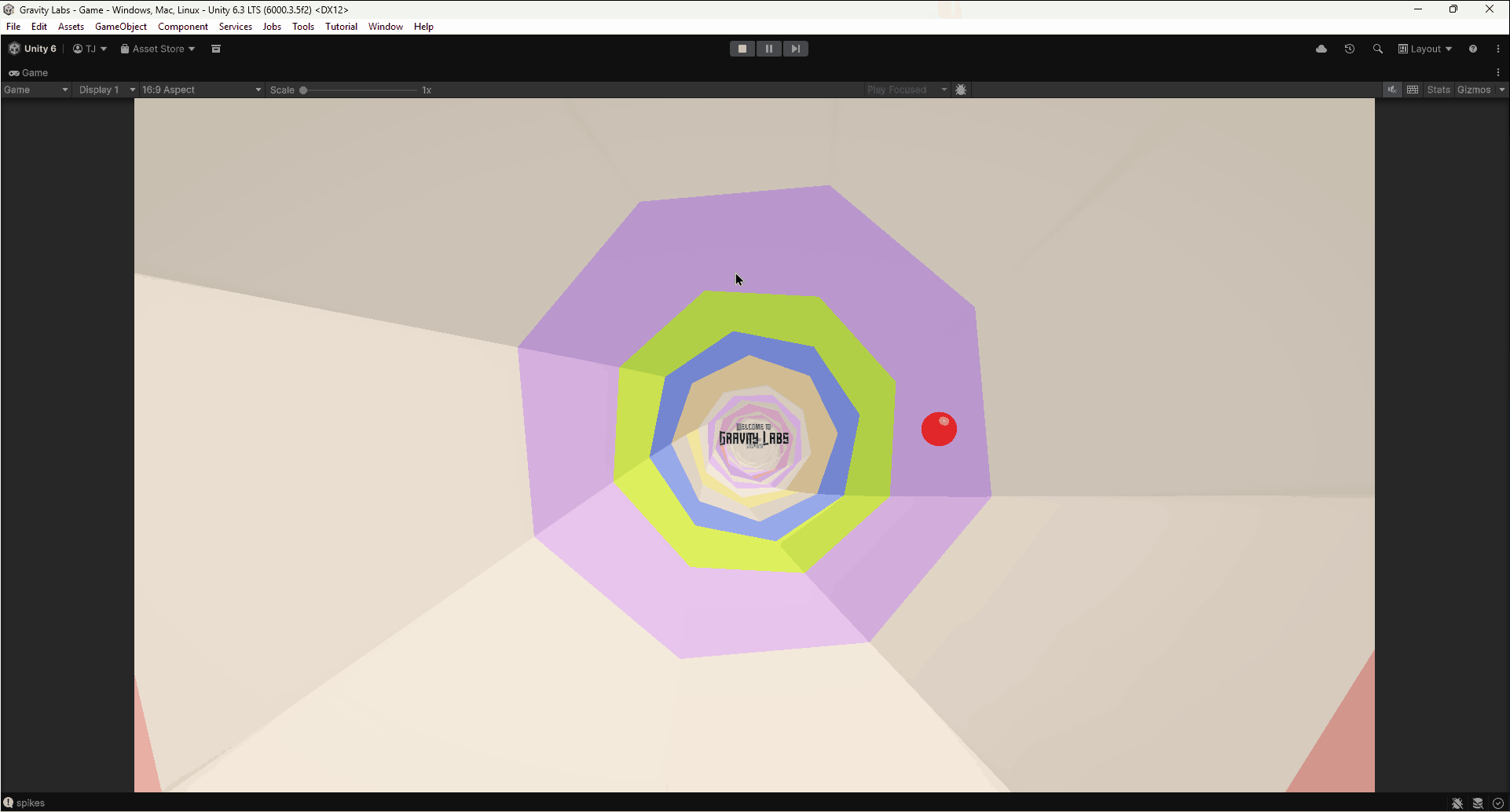Image resolution: width=1510 pixels, height=812 pixels.
Task: Click the Gravity Labs welcome sign
Action: pyautogui.click(x=754, y=437)
